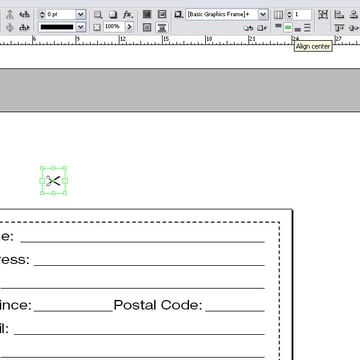Open the object style dropdown arrow

click(263, 14)
